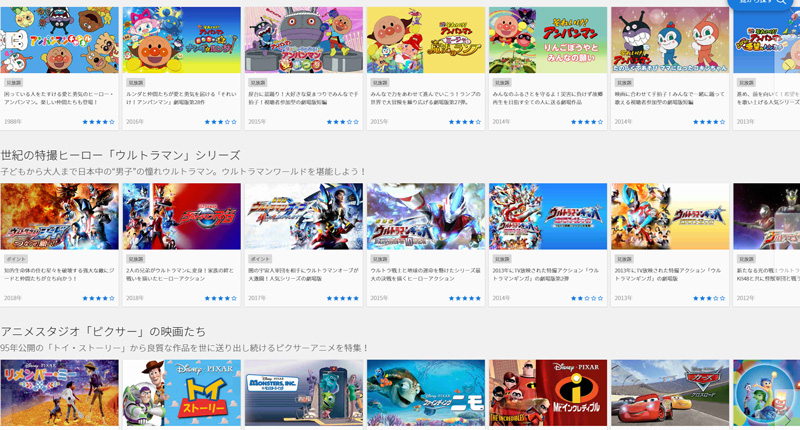Open the Monsters, Inc. thumbnail
The height and width of the screenshot is (430, 800).
(304, 393)
